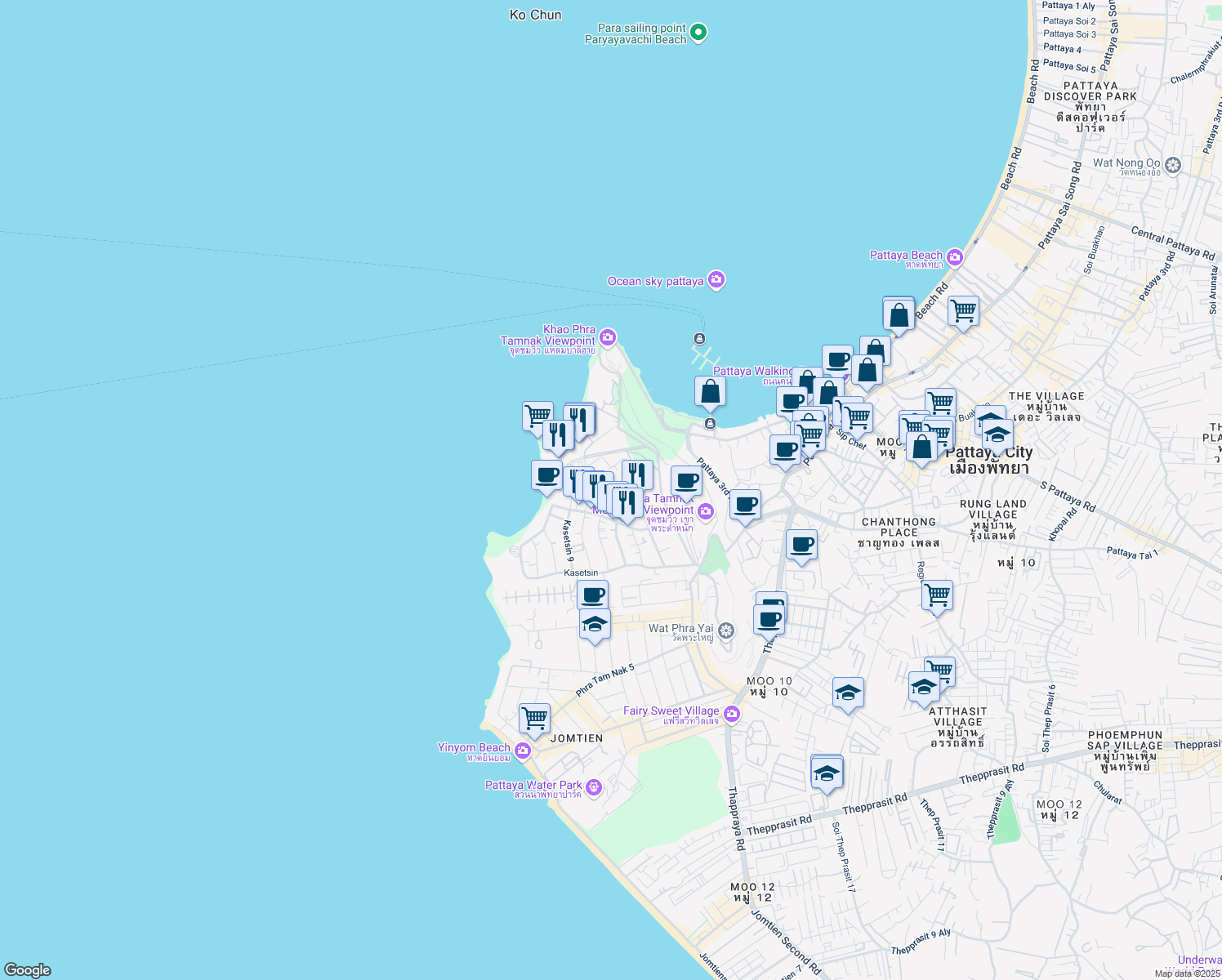
Task: Click the coffee cup marker on the west coast
Action: pos(546,476)
